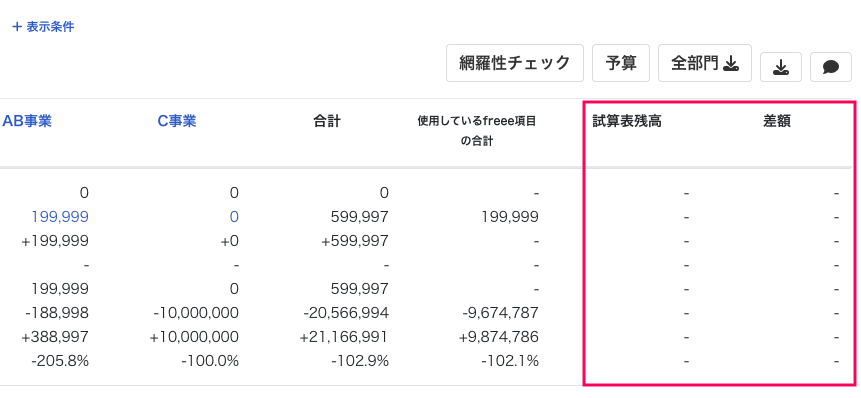
Task: Open the C事業 column header link
Action: click(177, 121)
